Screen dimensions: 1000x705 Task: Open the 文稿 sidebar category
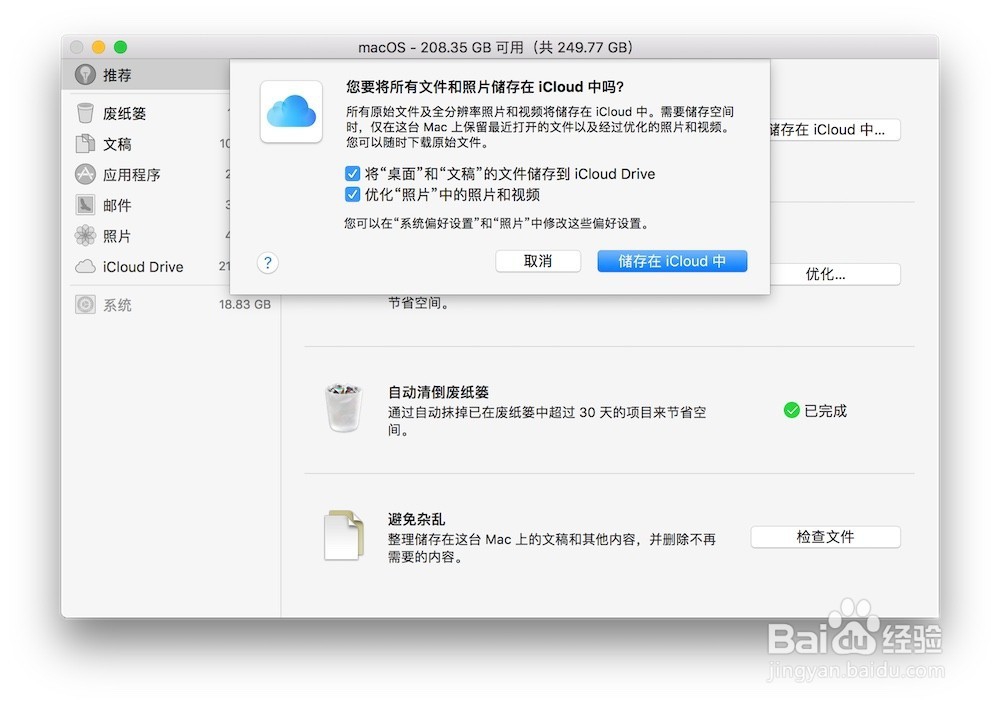pyautogui.click(x=146, y=144)
